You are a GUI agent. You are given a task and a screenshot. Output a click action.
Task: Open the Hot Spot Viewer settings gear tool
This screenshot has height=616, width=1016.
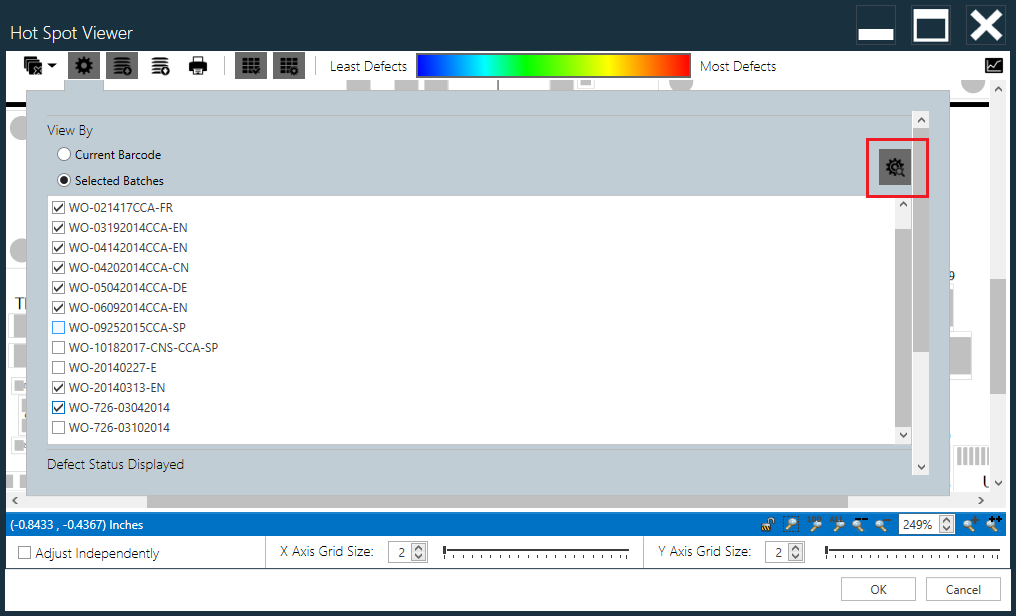(84, 65)
